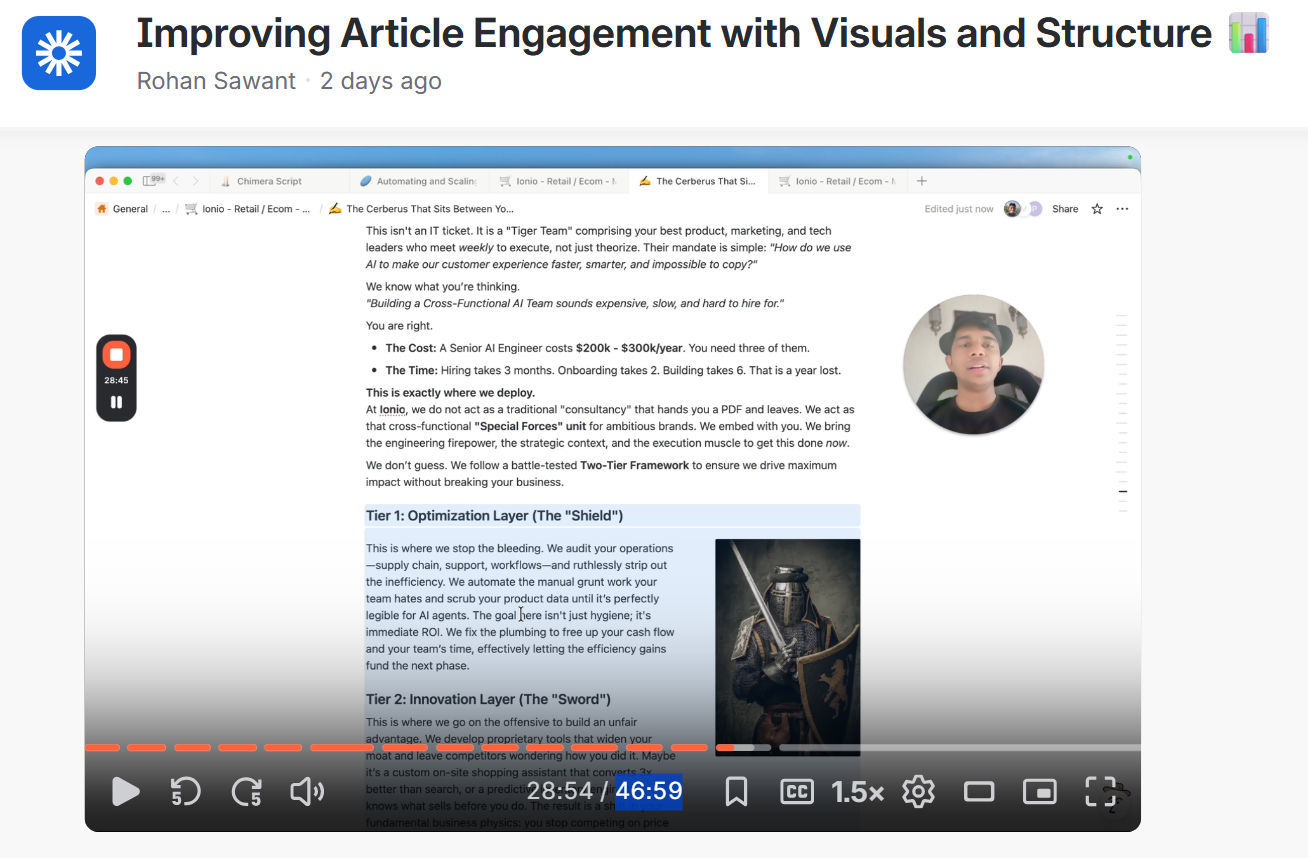Pause the screen recording in the side widget
The height and width of the screenshot is (858, 1308).
pyautogui.click(x=116, y=400)
